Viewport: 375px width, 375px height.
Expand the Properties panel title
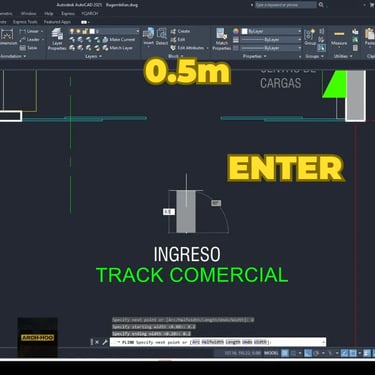pos(254,56)
